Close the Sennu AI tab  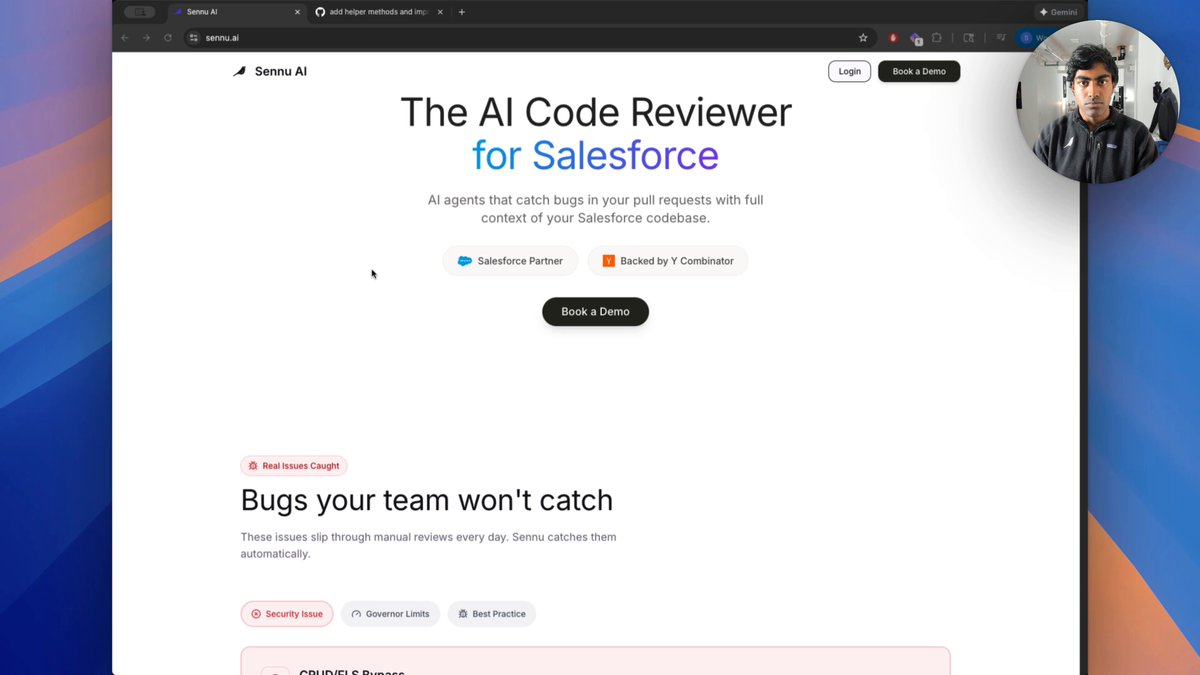click(x=297, y=12)
